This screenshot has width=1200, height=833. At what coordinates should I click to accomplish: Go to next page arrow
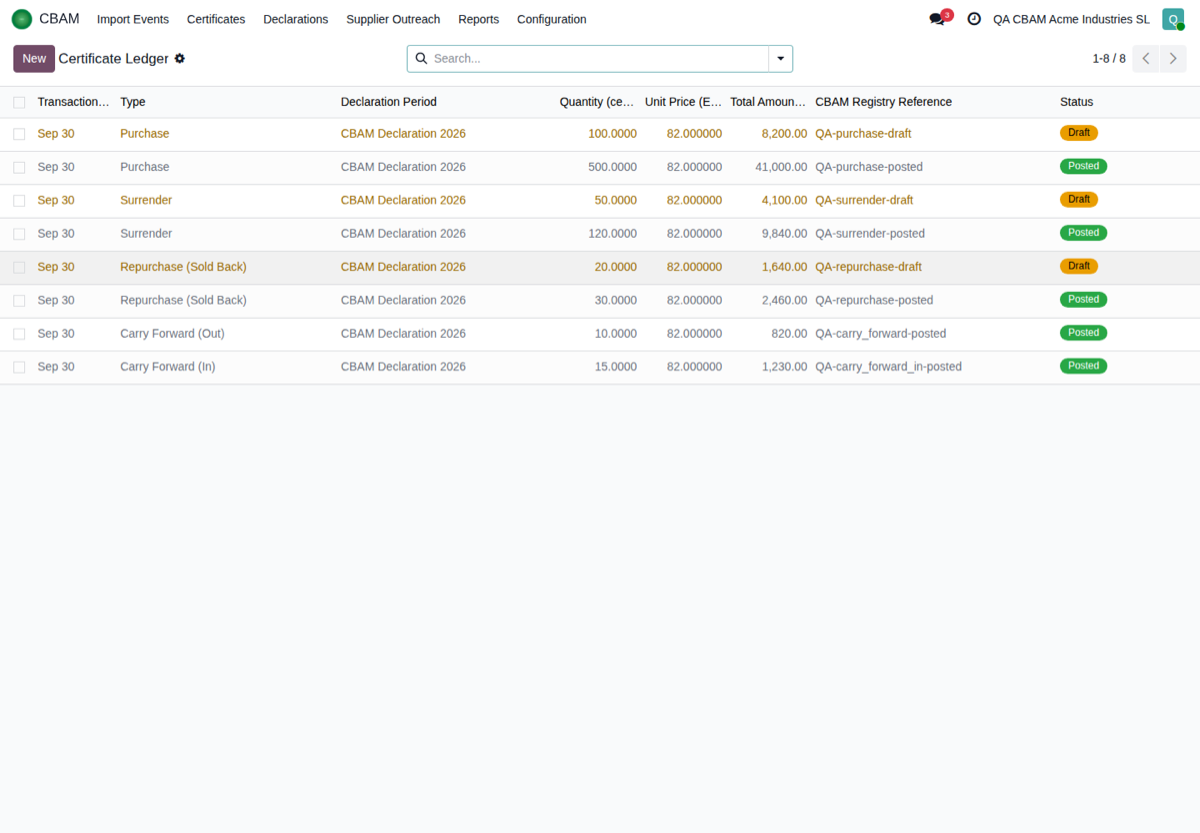(1174, 59)
